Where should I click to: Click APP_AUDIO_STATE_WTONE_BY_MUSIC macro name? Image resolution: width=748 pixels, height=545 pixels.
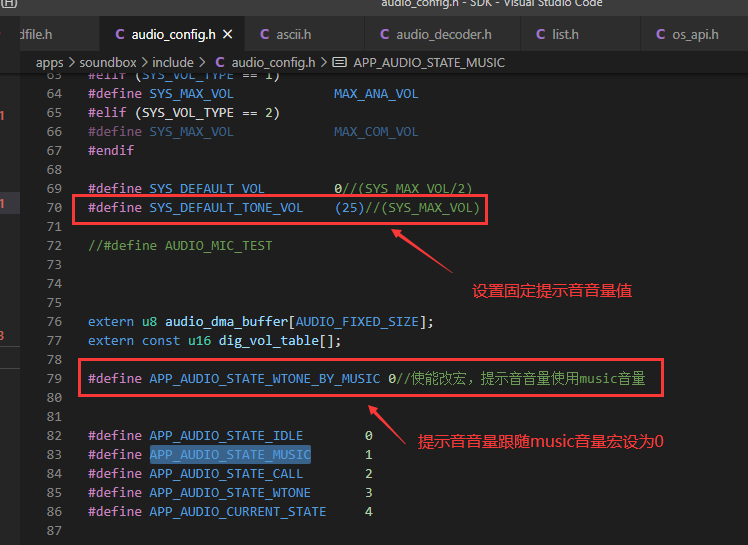[x=265, y=378]
